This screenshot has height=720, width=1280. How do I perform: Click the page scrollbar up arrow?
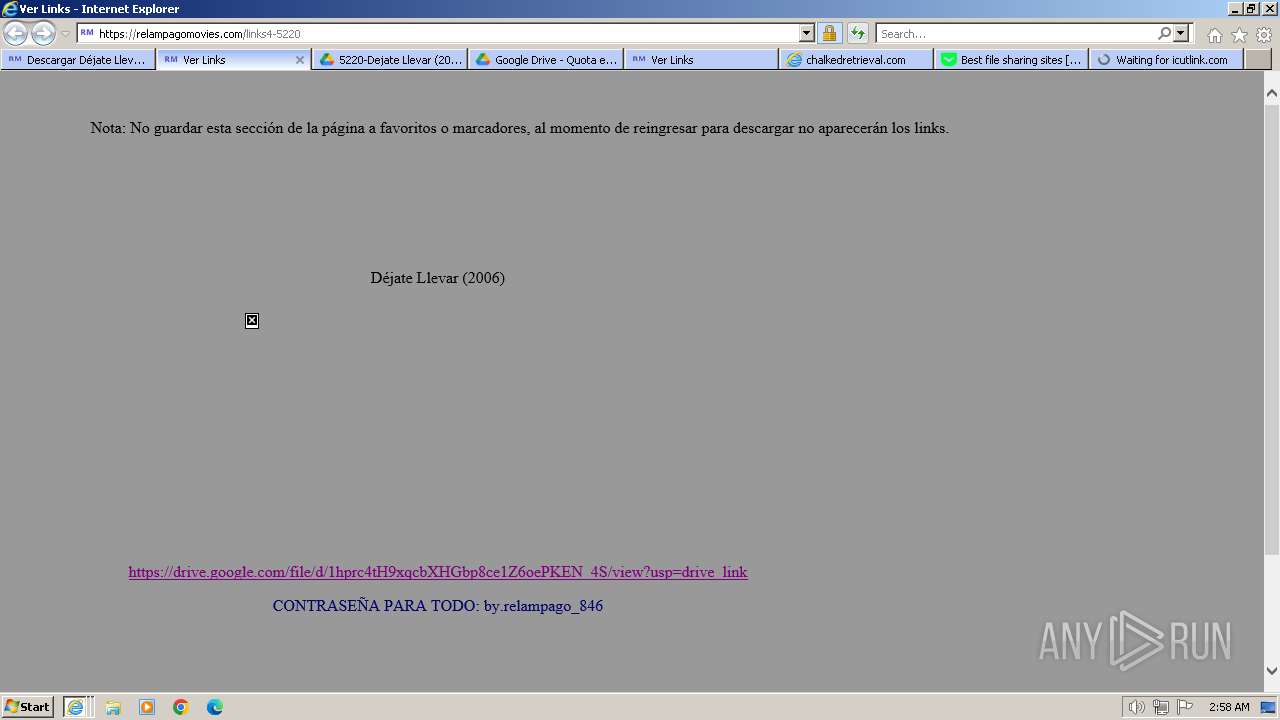[x=1272, y=93]
